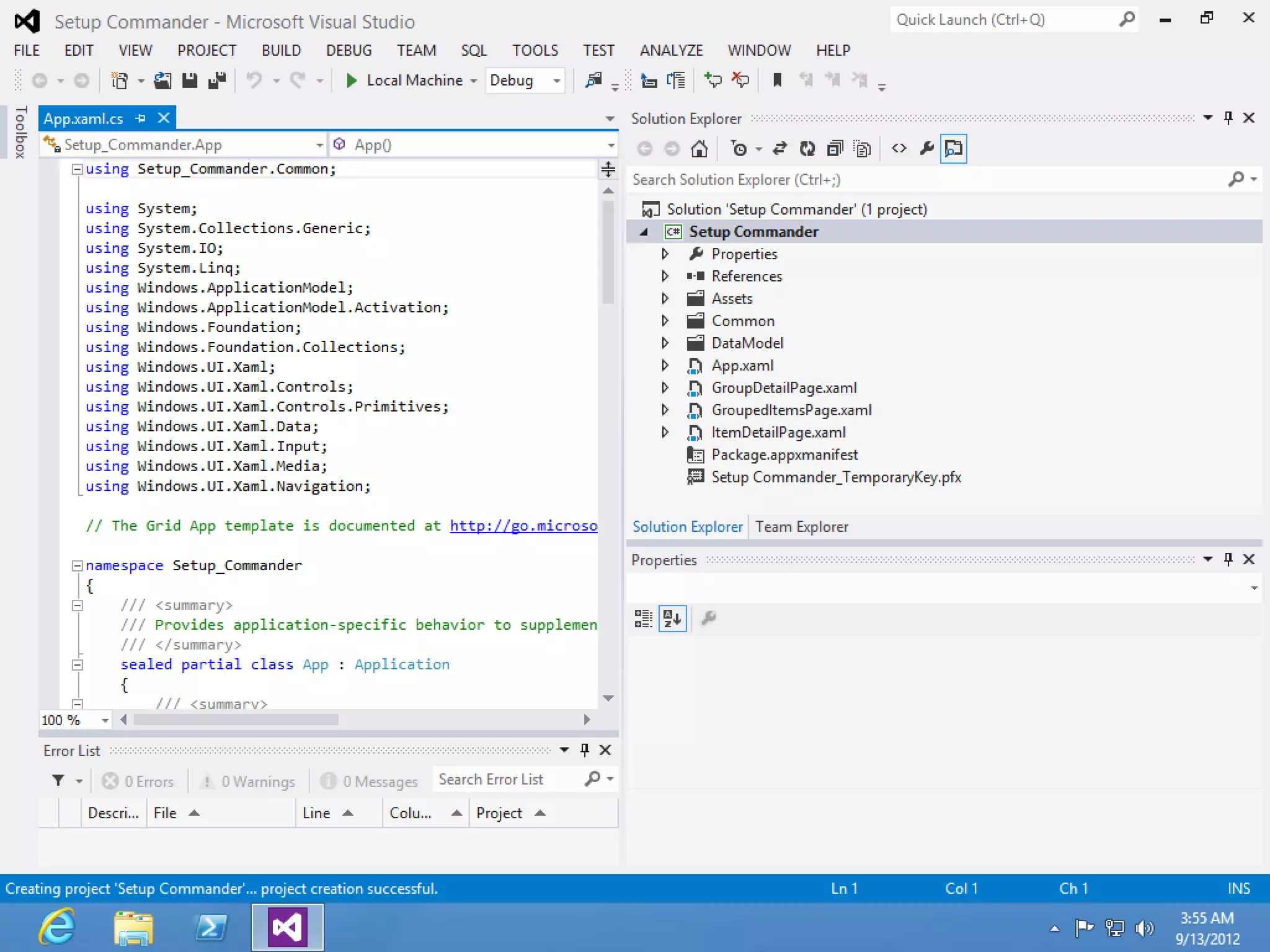The height and width of the screenshot is (952, 1270).
Task: Open the 100 % zoom dropdown
Action: tap(105, 720)
